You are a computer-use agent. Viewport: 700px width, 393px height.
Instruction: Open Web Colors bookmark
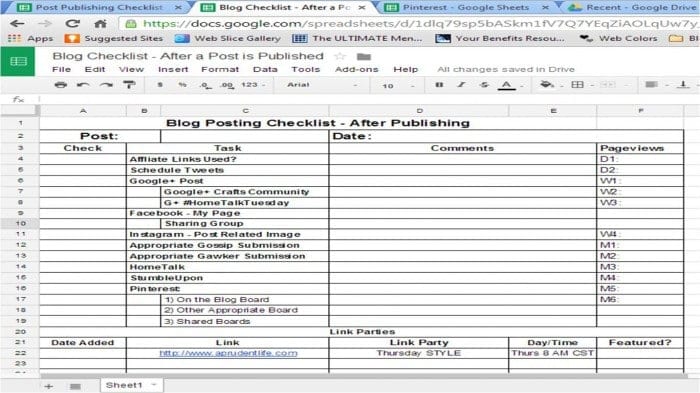pos(618,38)
